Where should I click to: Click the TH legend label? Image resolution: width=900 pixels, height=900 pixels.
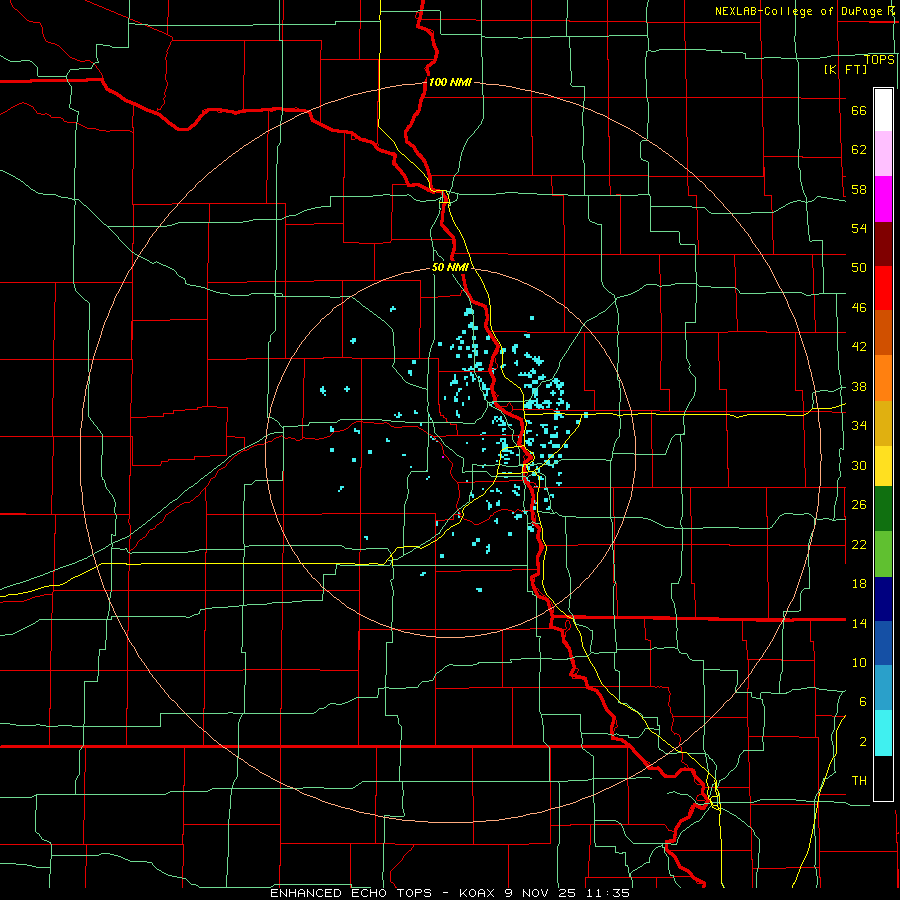(859, 781)
